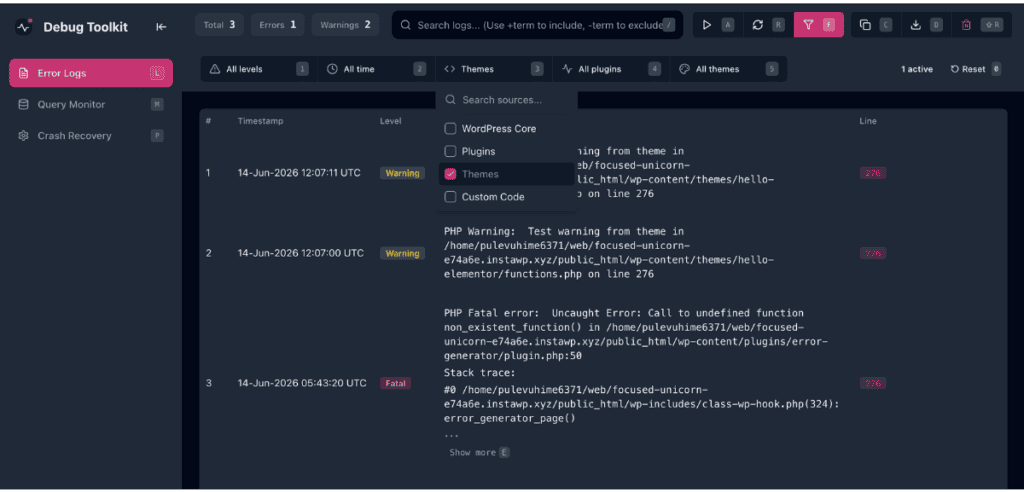Click the Debug Toolkit logo icon

[x=24, y=27]
